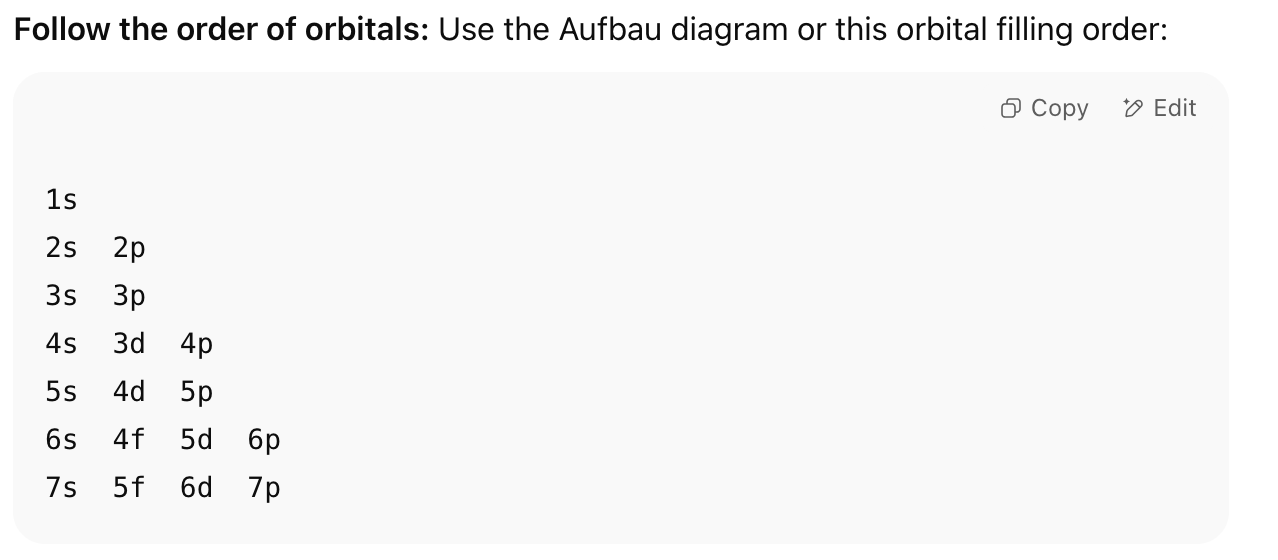
Task: Click the 6d orbital entry
Action: click(x=197, y=488)
